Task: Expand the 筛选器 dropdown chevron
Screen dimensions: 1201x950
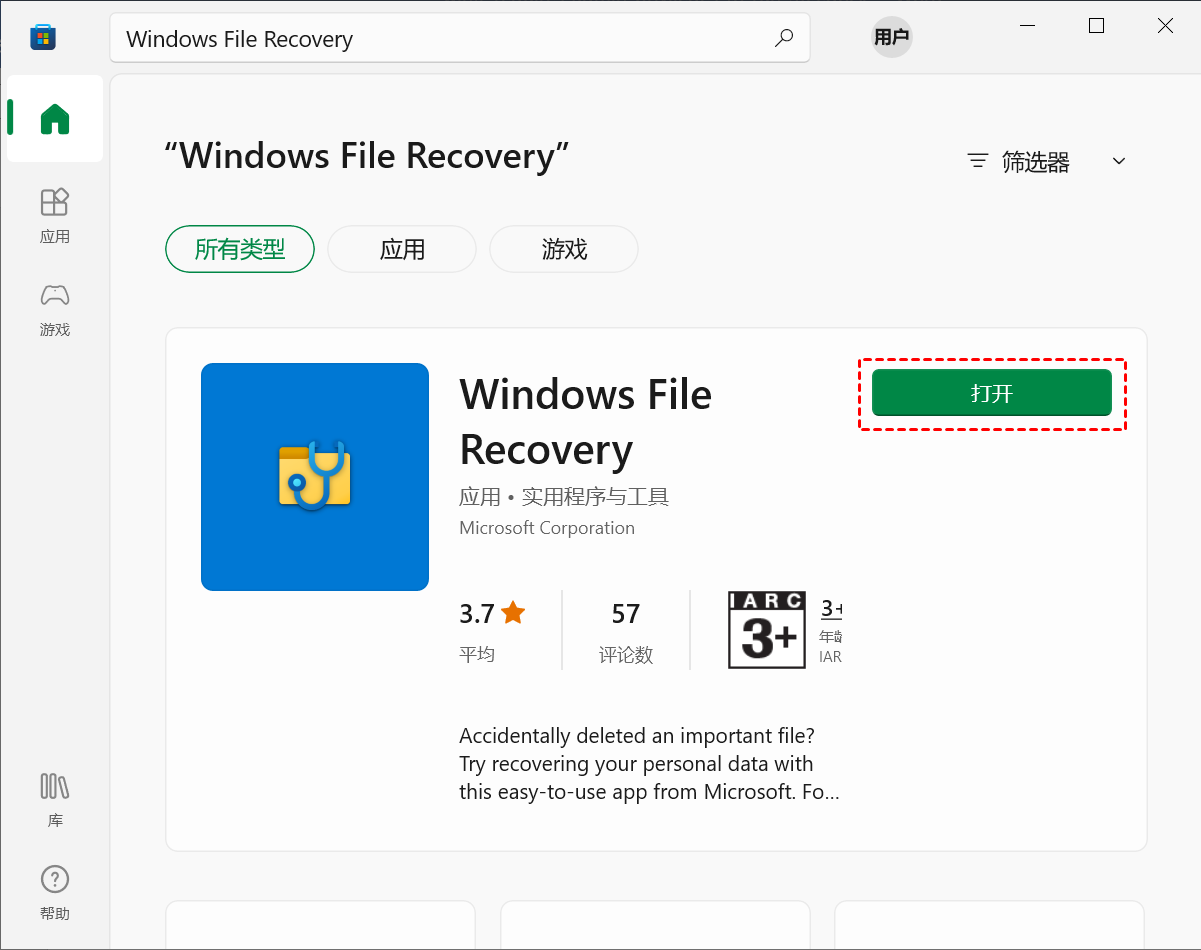Action: pyautogui.click(x=1119, y=161)
